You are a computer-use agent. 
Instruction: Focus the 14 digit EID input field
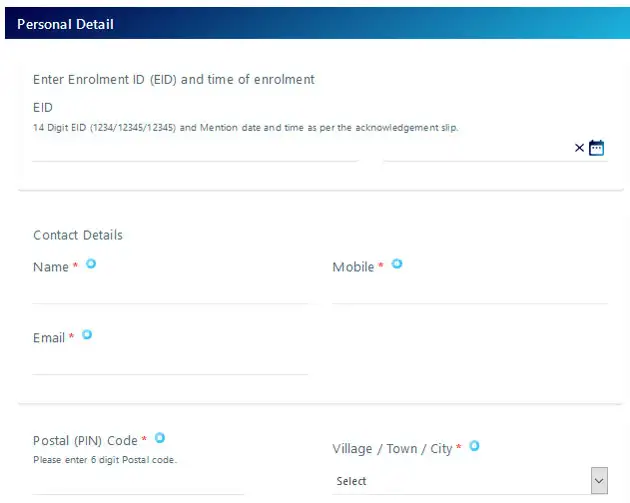click(x=195, y=149)
